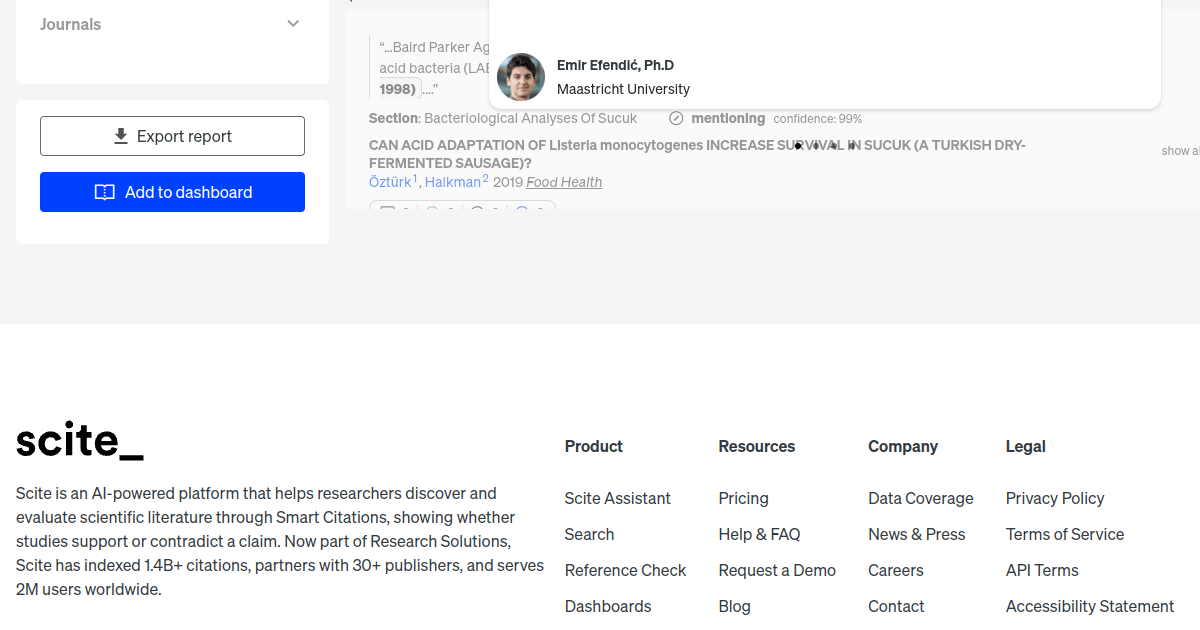Screen dimensions: 1200x630
Task: Open author Halkman's profile link
Action: (452, 182)
